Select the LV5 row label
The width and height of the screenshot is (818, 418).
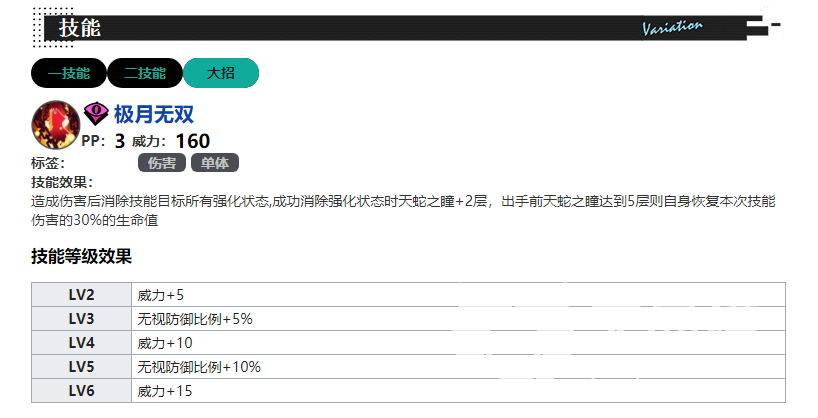click(82, 367)
